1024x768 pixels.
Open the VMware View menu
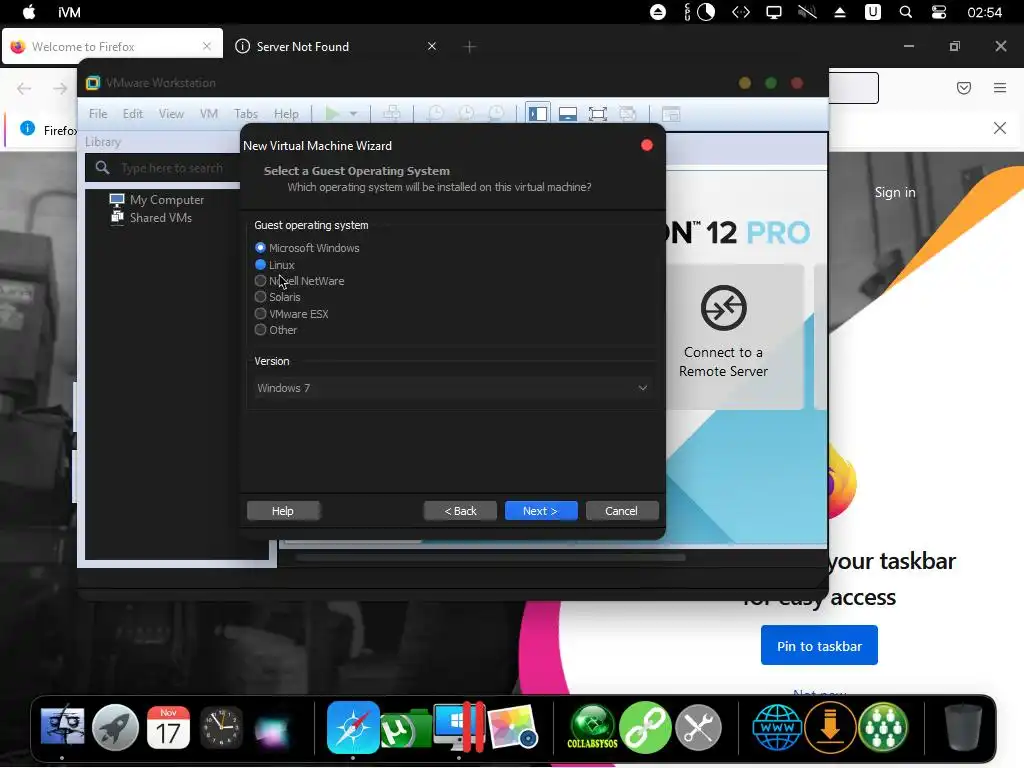[x=171, y=114]
